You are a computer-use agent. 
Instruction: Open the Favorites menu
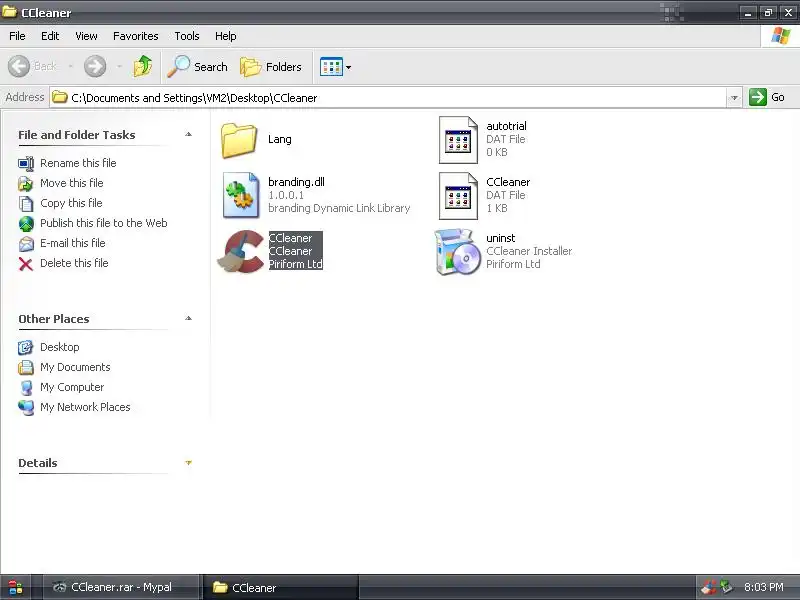click(136, 36)
